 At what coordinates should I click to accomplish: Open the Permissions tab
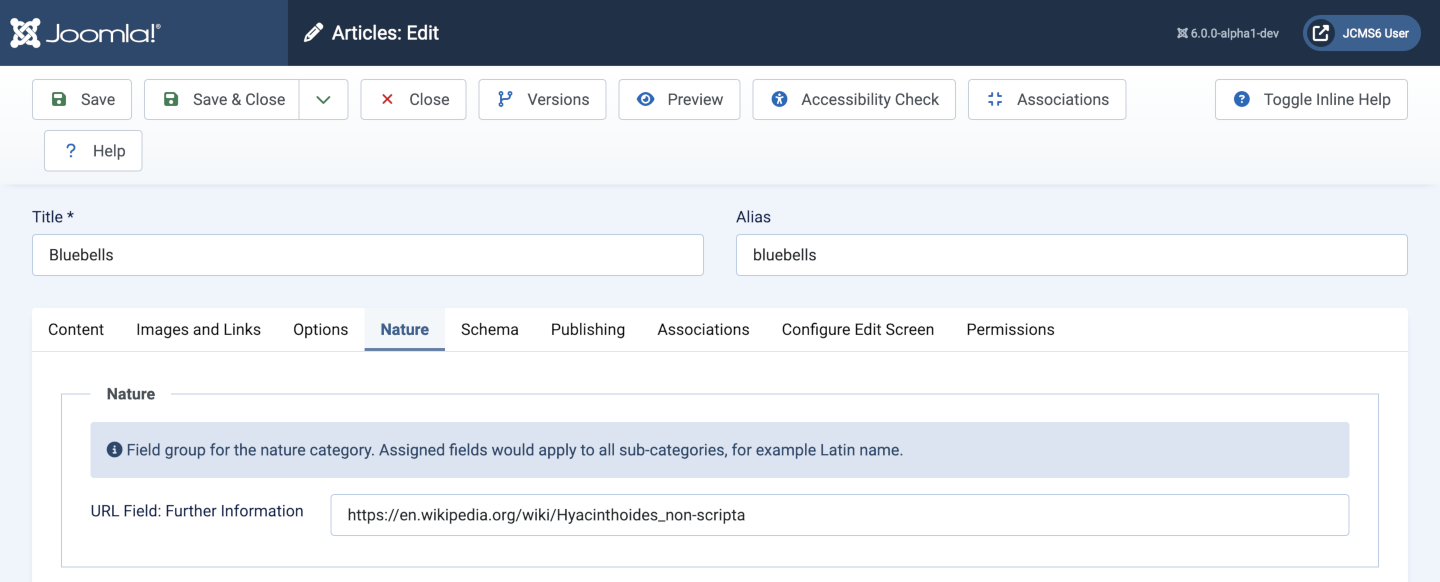coord(1010,329)
